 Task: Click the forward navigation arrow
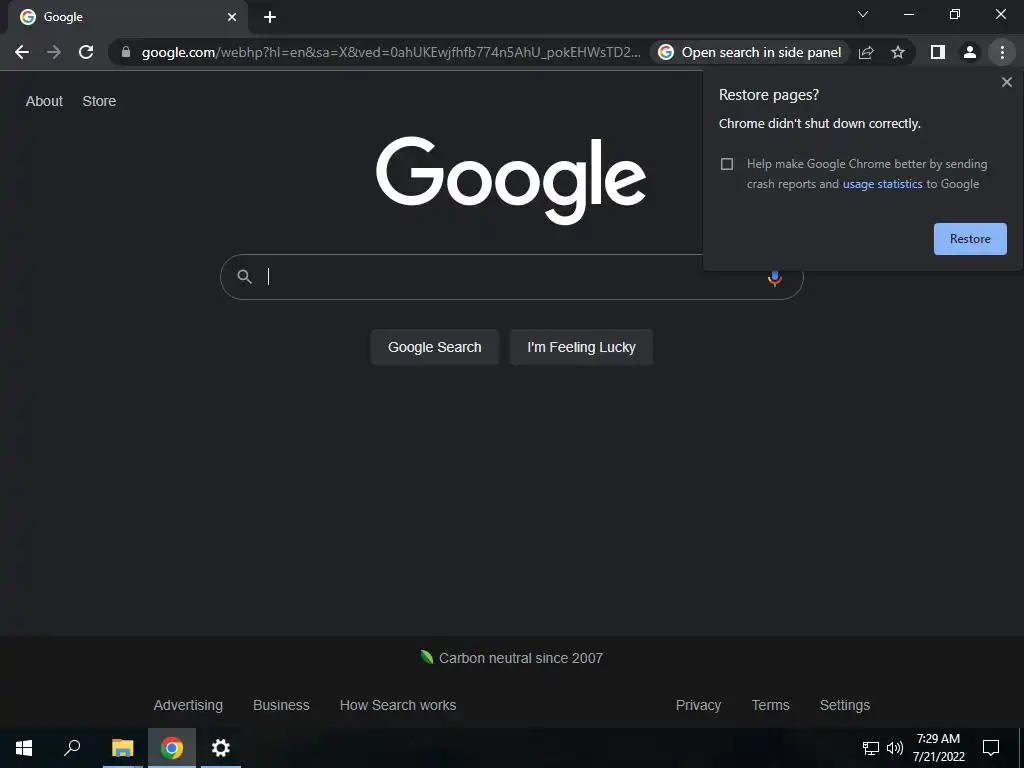[x=54, y=52]
